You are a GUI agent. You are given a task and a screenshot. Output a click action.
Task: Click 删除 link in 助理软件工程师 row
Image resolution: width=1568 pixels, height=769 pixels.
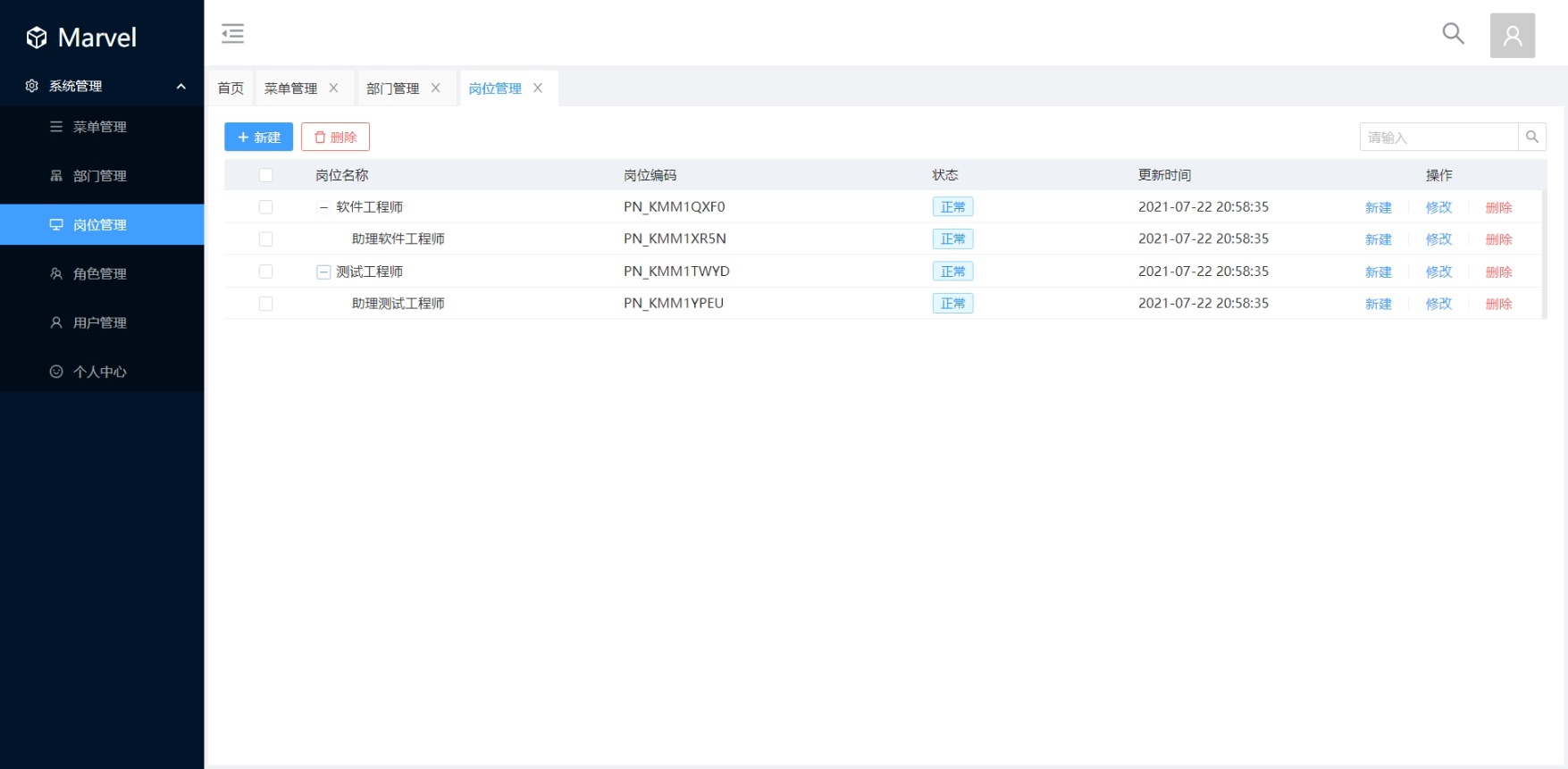coord(1498,239)
